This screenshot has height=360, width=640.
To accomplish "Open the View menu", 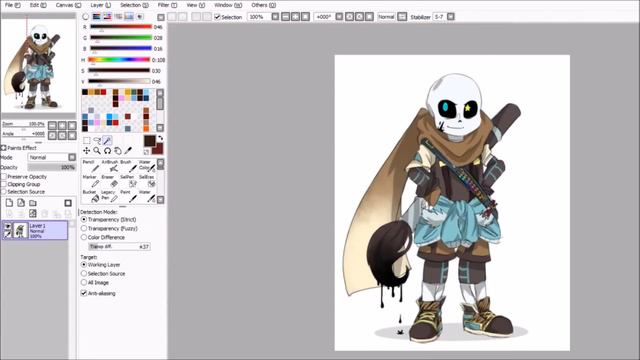I will pyautogui.click(x=196, y=5).
